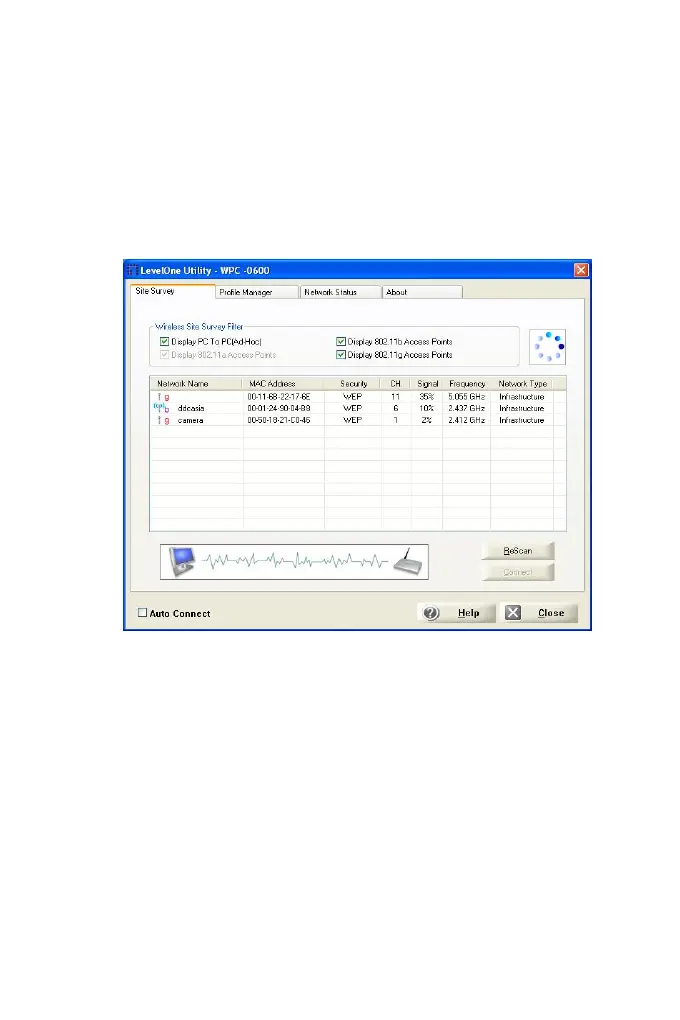Click MAC address 00-50-18-21-C0-46
The width and height of the screenshot is (680, 1020).
click(x=279, y=420)
